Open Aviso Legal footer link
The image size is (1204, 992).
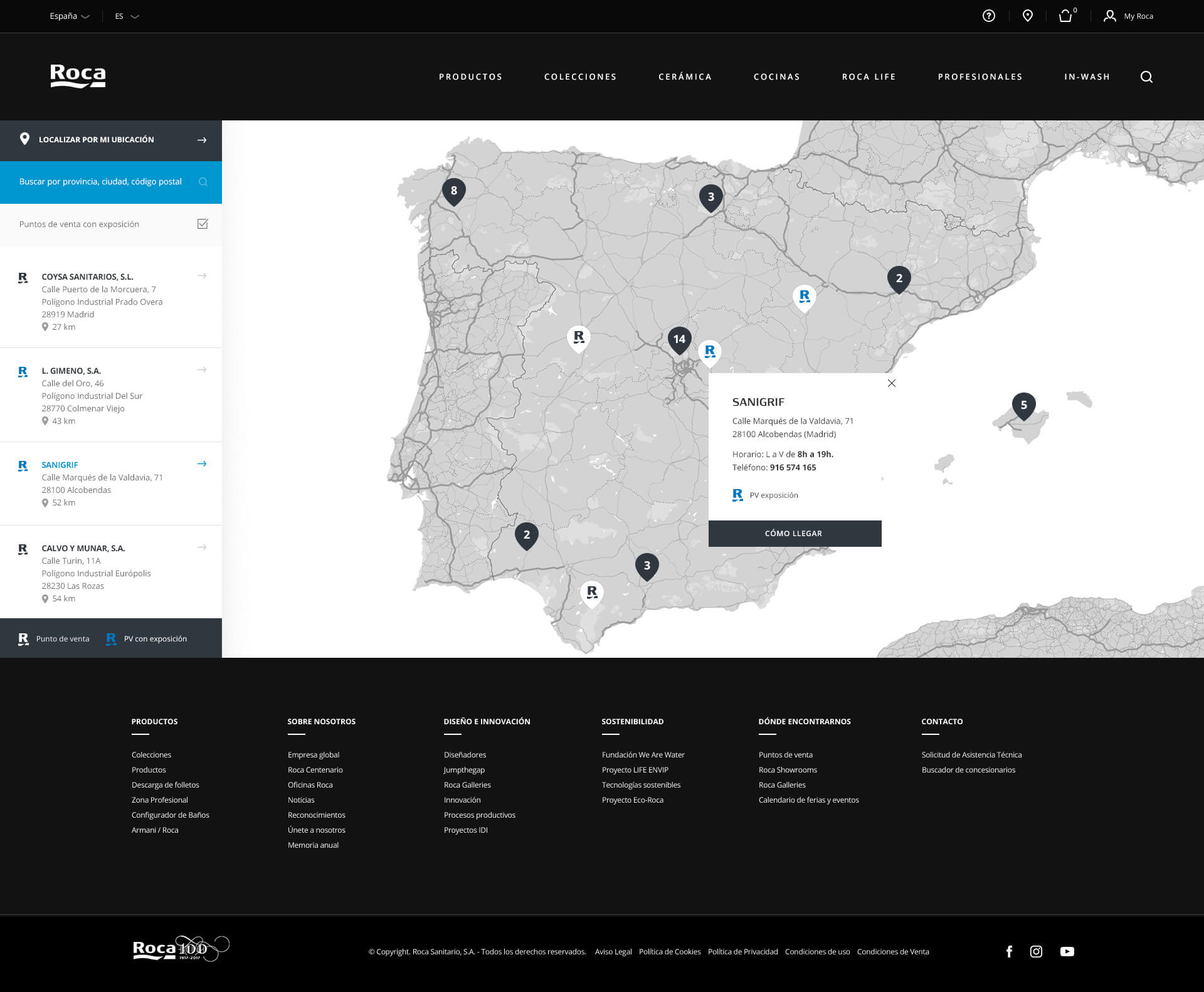[x=613, y=952]
